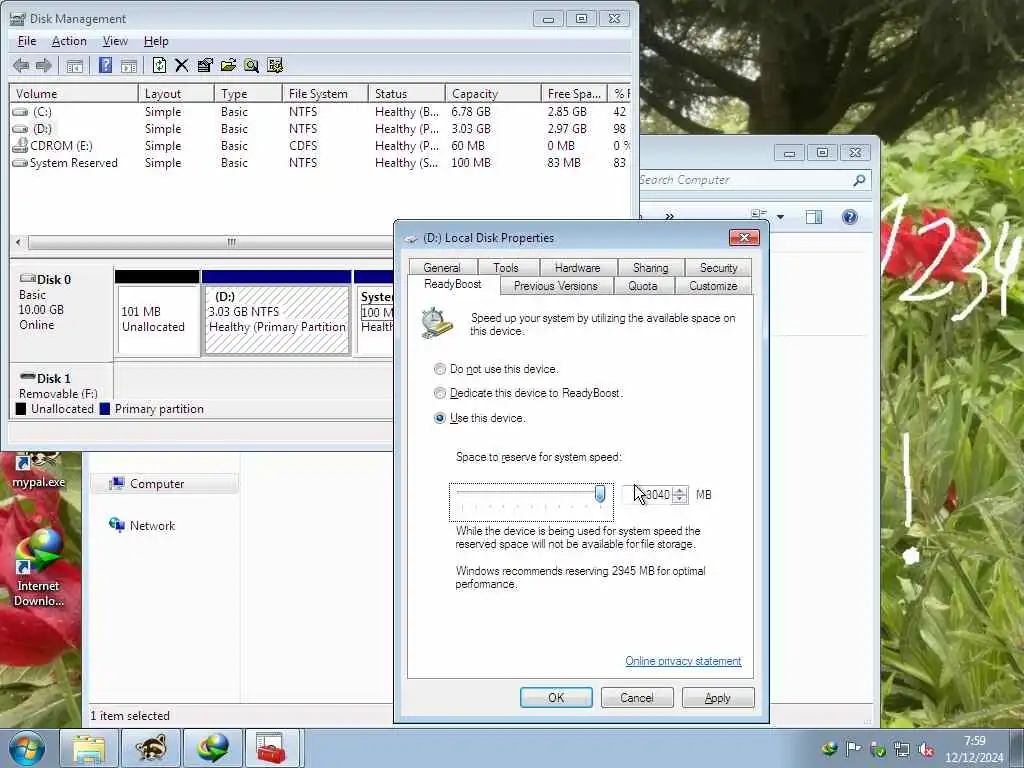This screenshot has height=768, width=1024.
Task: Click the Action Center flag tray icon
Action: tap(853, 749)
